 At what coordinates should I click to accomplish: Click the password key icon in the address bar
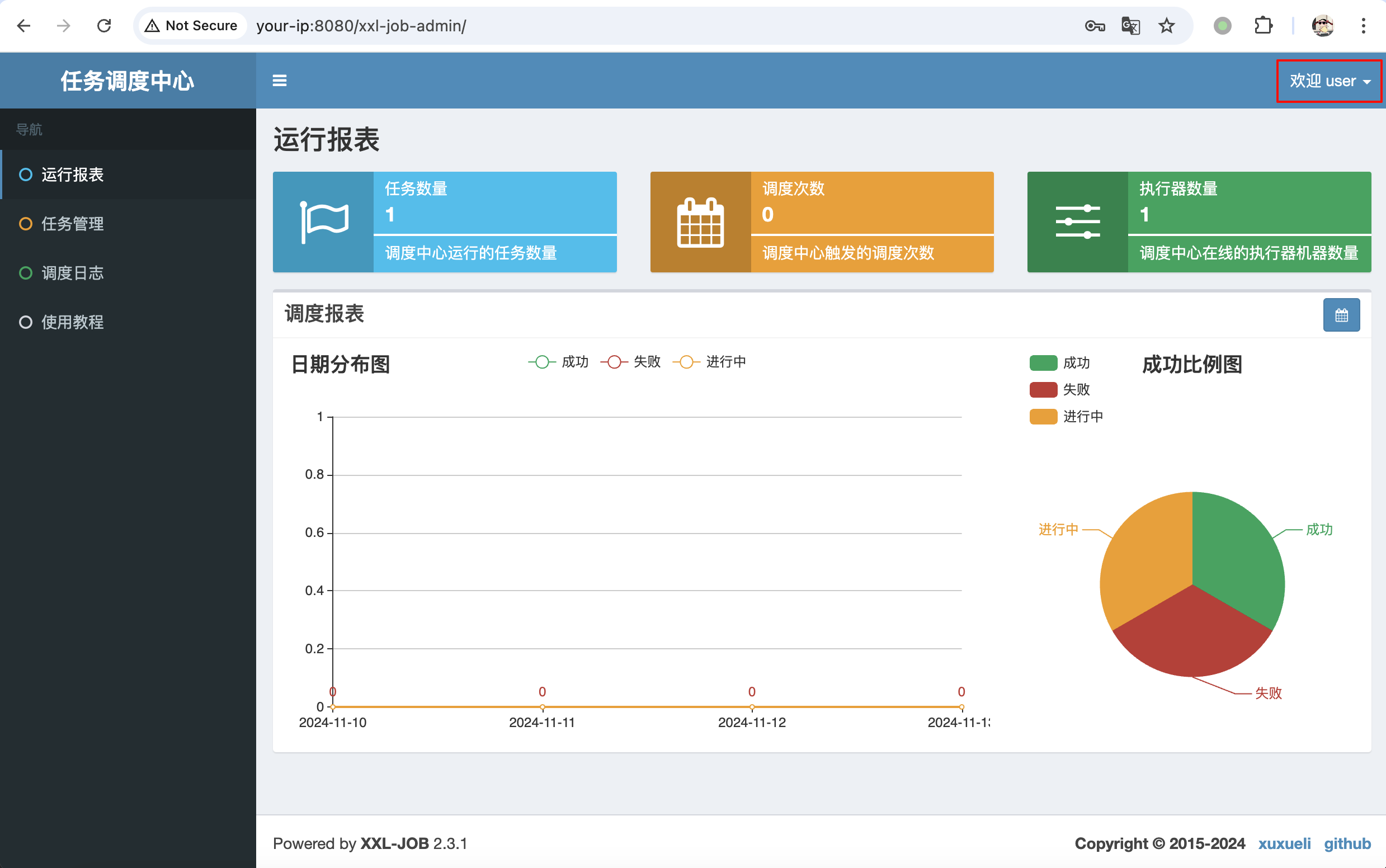1095,26
